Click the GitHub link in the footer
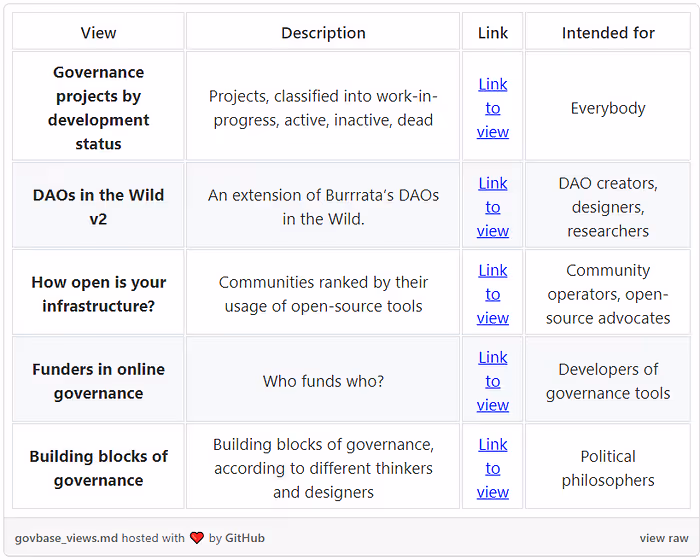This screenshot has width=700, height=560. pos(245,538)
